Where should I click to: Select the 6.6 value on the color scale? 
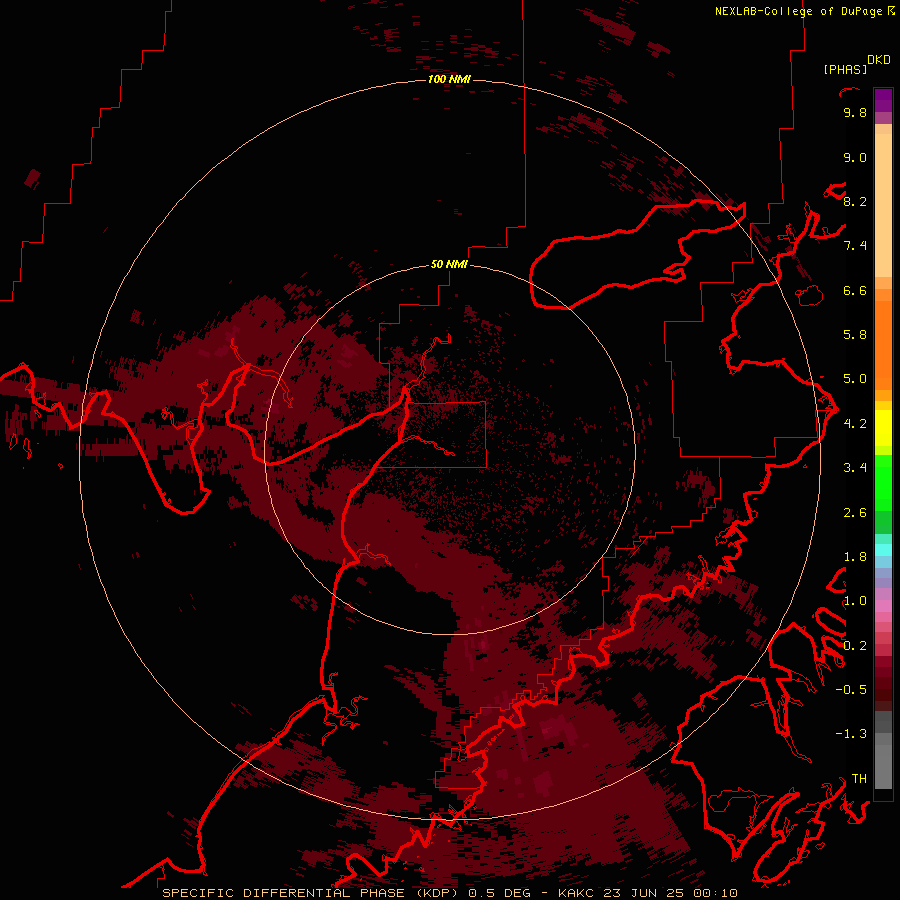point(855,290)
